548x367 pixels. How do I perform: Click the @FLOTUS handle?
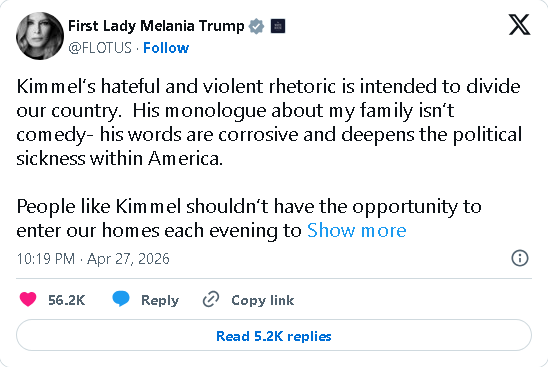100,48
